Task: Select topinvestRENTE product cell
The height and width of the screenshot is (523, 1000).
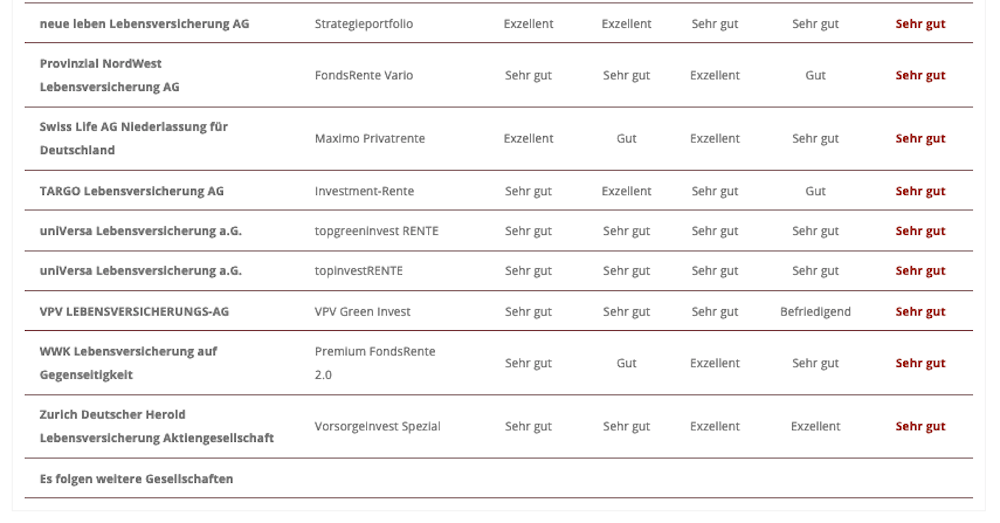Action: [358, 270]
